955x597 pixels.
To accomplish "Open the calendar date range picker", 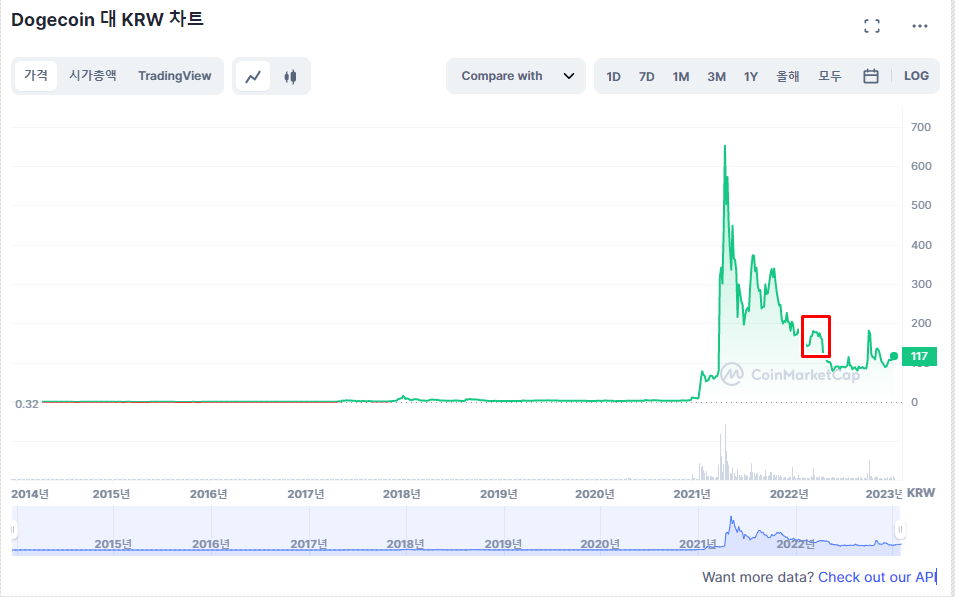I will (x=871, y=76).
